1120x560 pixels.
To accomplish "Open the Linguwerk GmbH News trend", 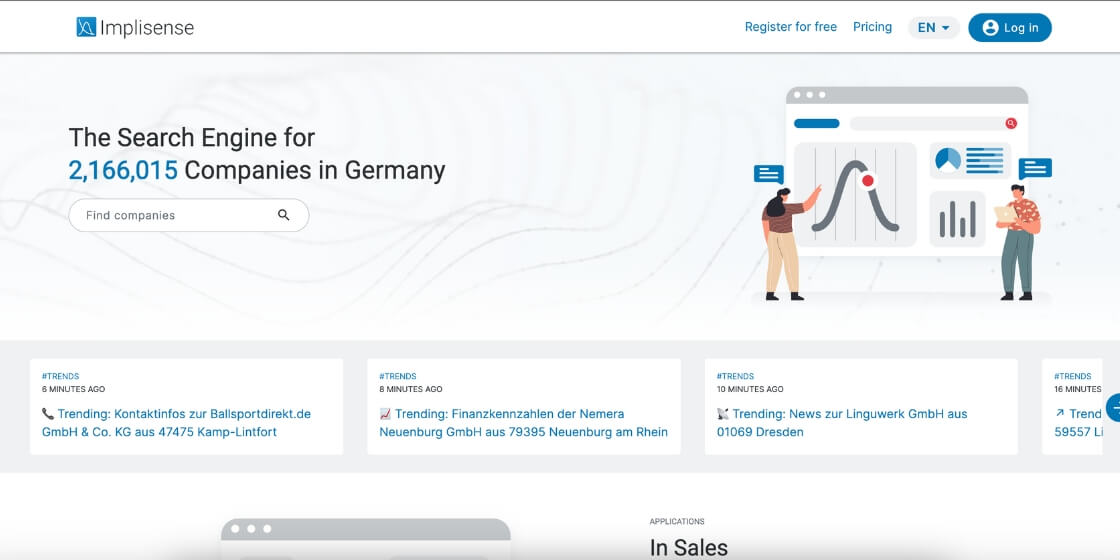I will (842, 423).
